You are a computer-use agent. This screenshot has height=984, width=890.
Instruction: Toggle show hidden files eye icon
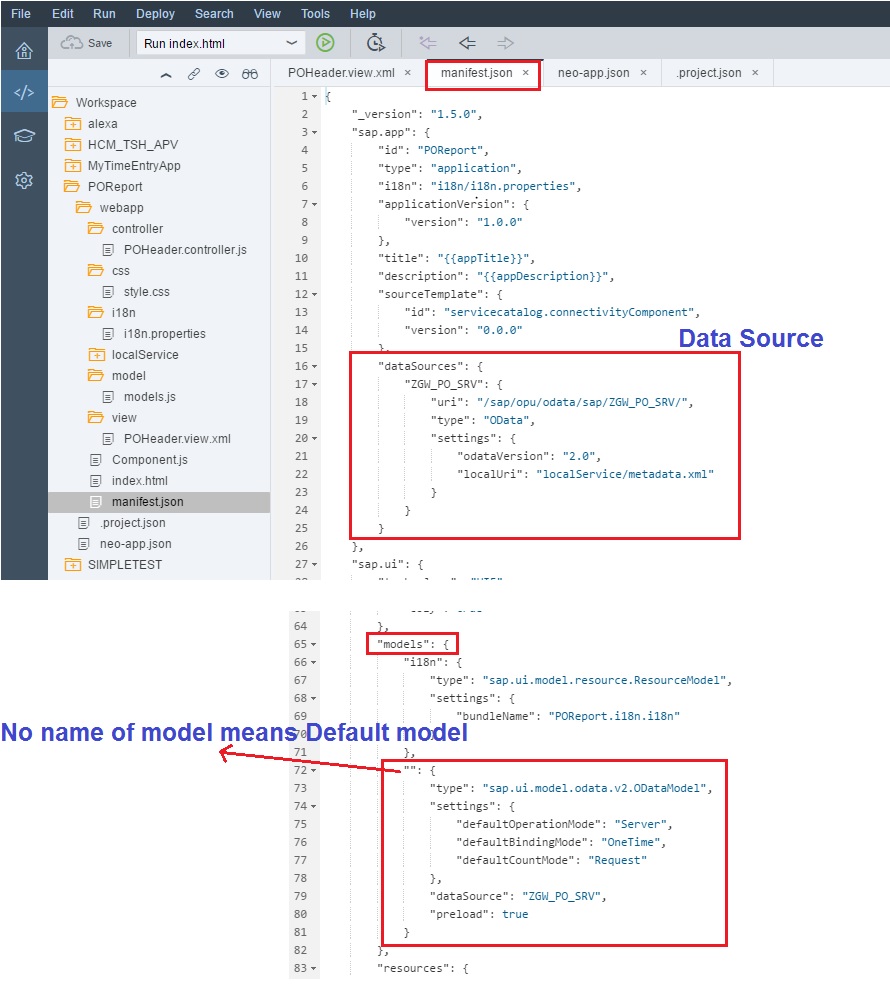(222, 74)
